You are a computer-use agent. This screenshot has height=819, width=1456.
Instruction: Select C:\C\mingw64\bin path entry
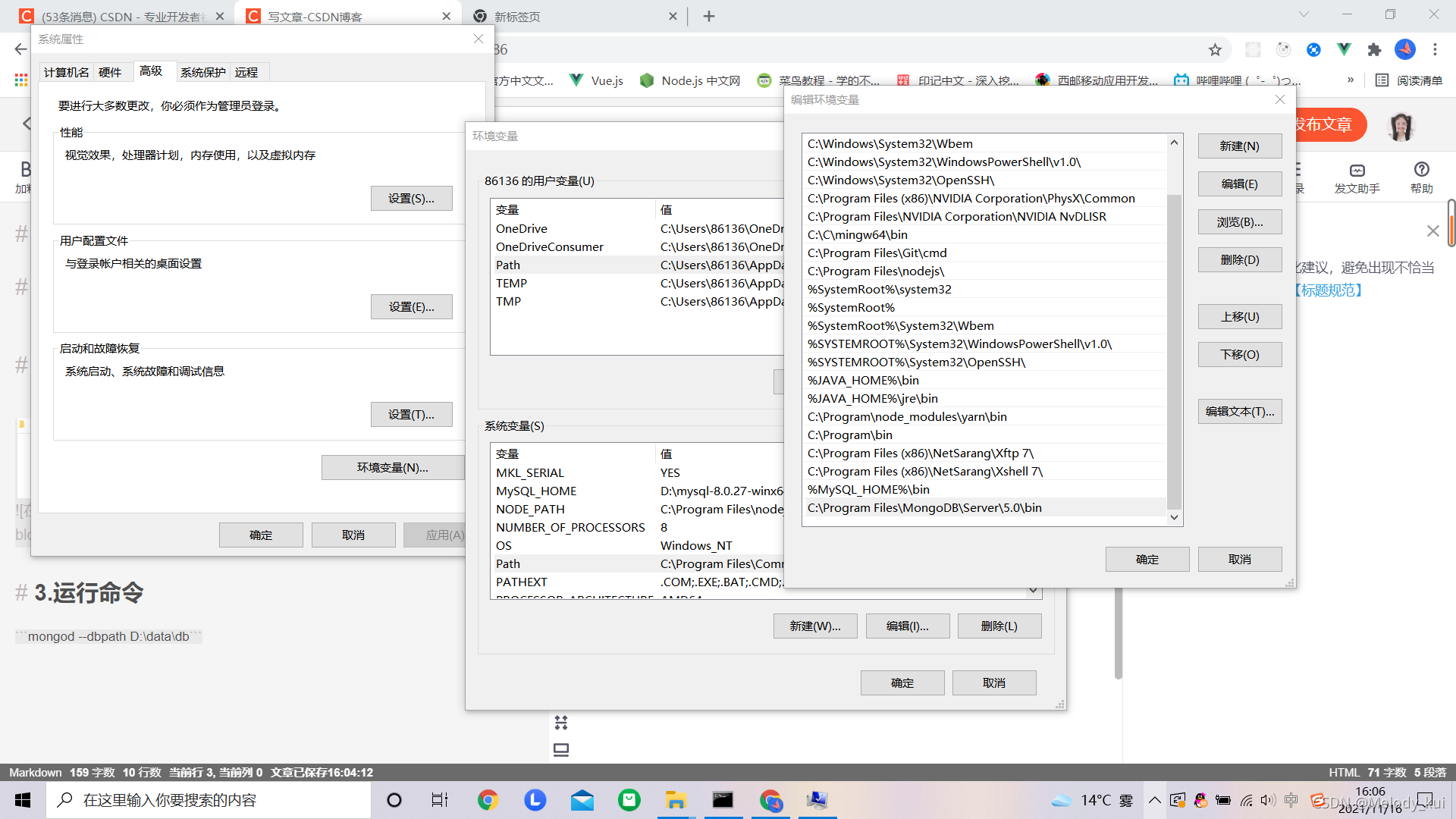pyautogui.click(x=984, y=235)
